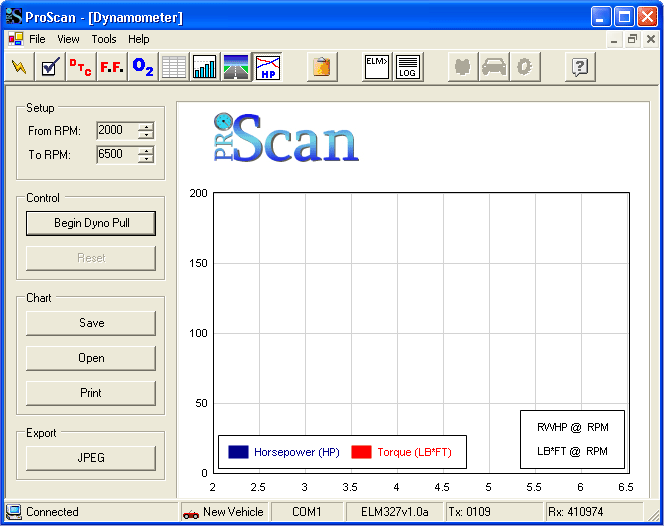Open the Tools menu
Image resolution: width=664 pixels, height=526 pixels.
104,39
